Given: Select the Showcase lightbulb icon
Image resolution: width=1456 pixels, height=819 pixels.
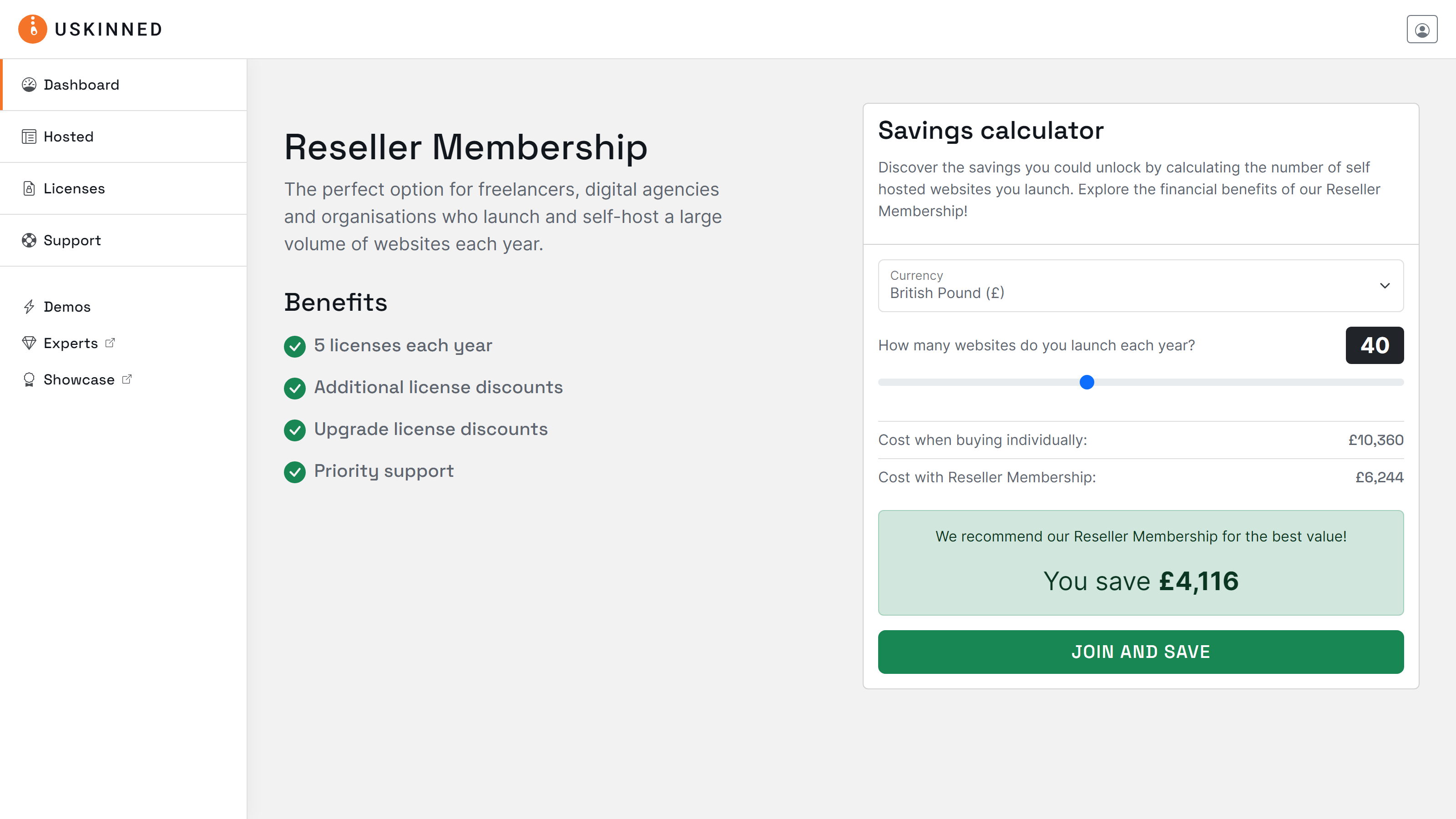Looking at the screenshot, I should [30, 379].
